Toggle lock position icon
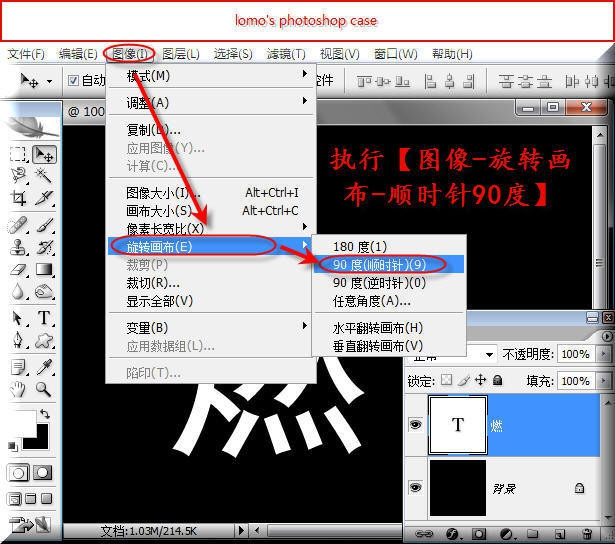 pos(480,380)
